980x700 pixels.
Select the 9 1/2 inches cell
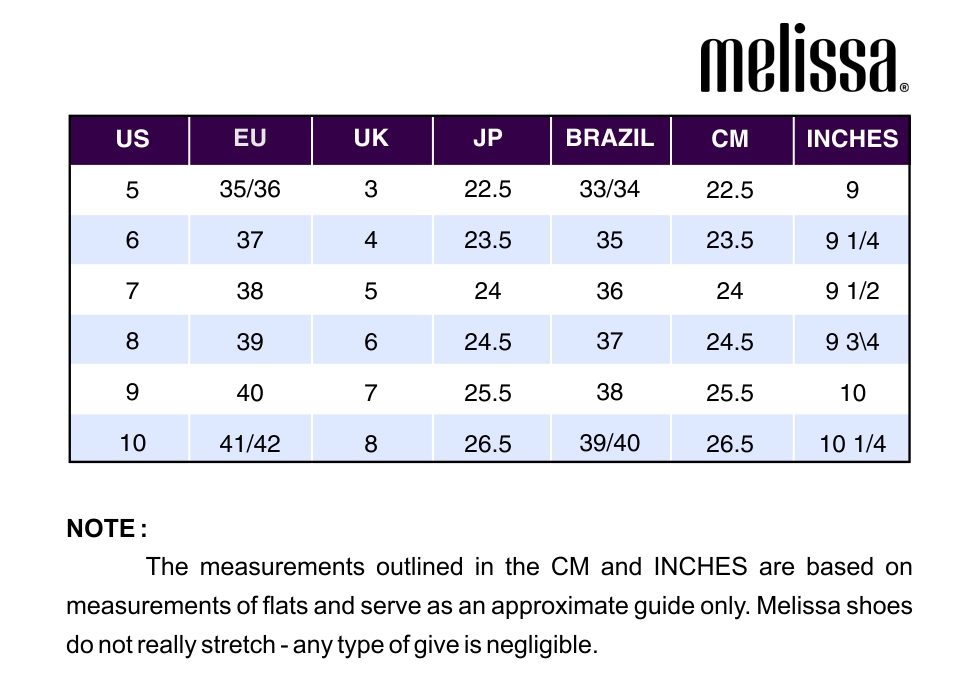point(852,291)
